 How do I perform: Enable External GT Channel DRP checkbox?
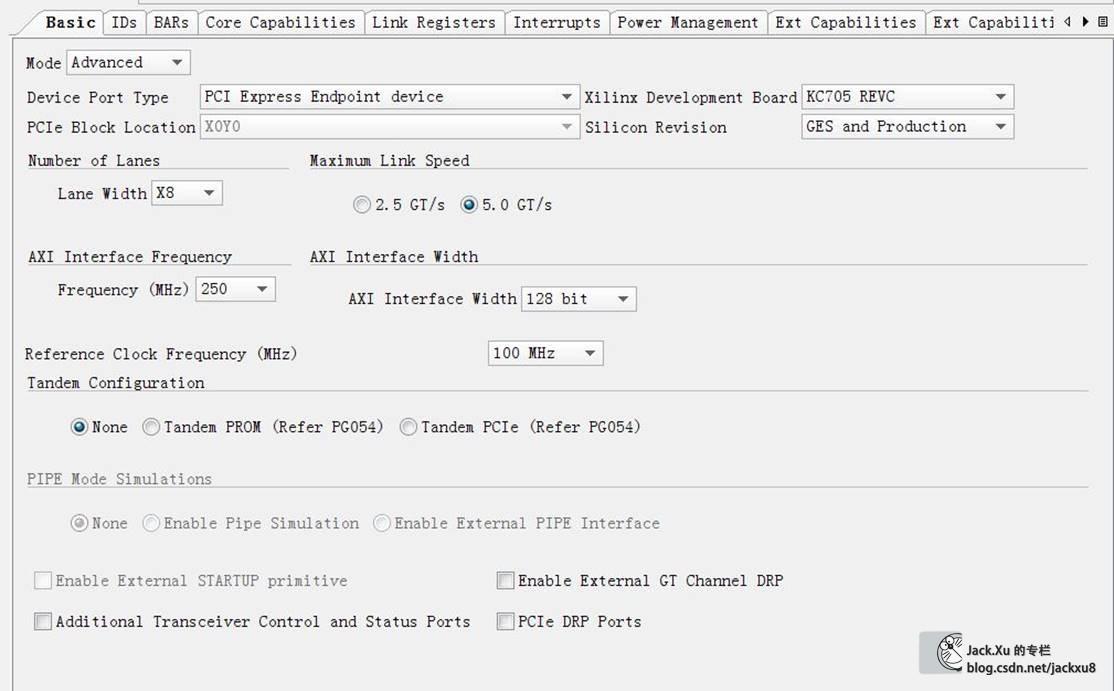(506, 581)
